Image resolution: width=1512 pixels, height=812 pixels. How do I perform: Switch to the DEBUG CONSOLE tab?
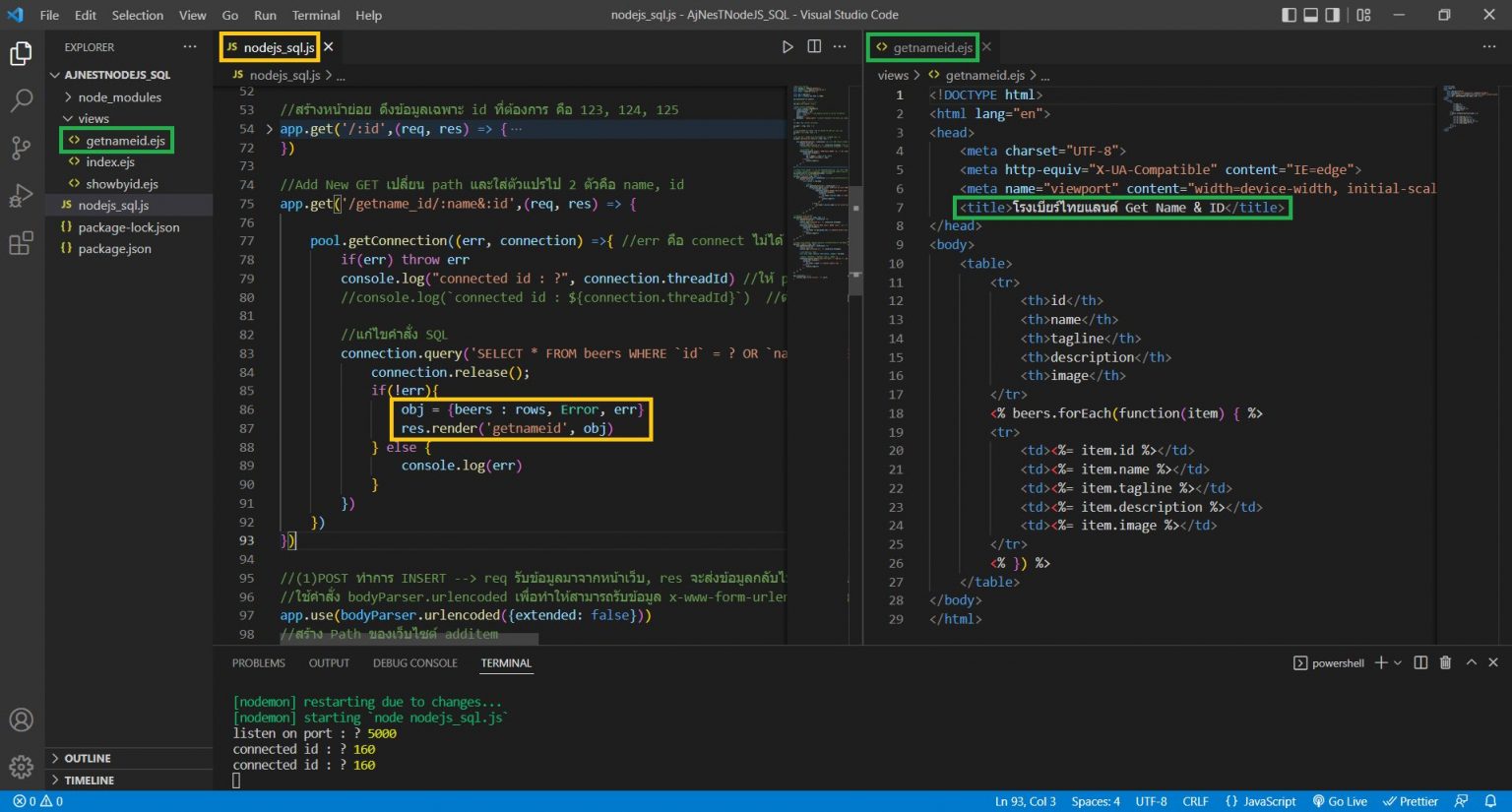414,663
